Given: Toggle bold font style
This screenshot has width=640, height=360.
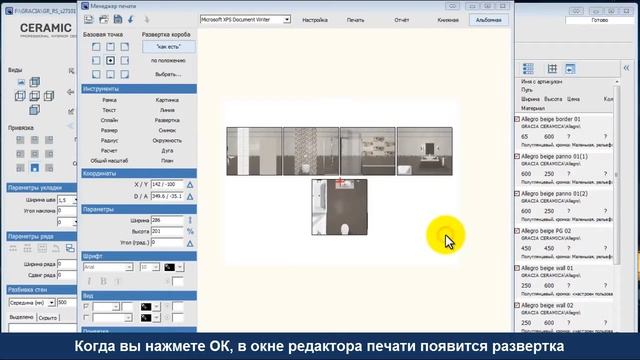Looking at the screenshot, I should point(103,281).
